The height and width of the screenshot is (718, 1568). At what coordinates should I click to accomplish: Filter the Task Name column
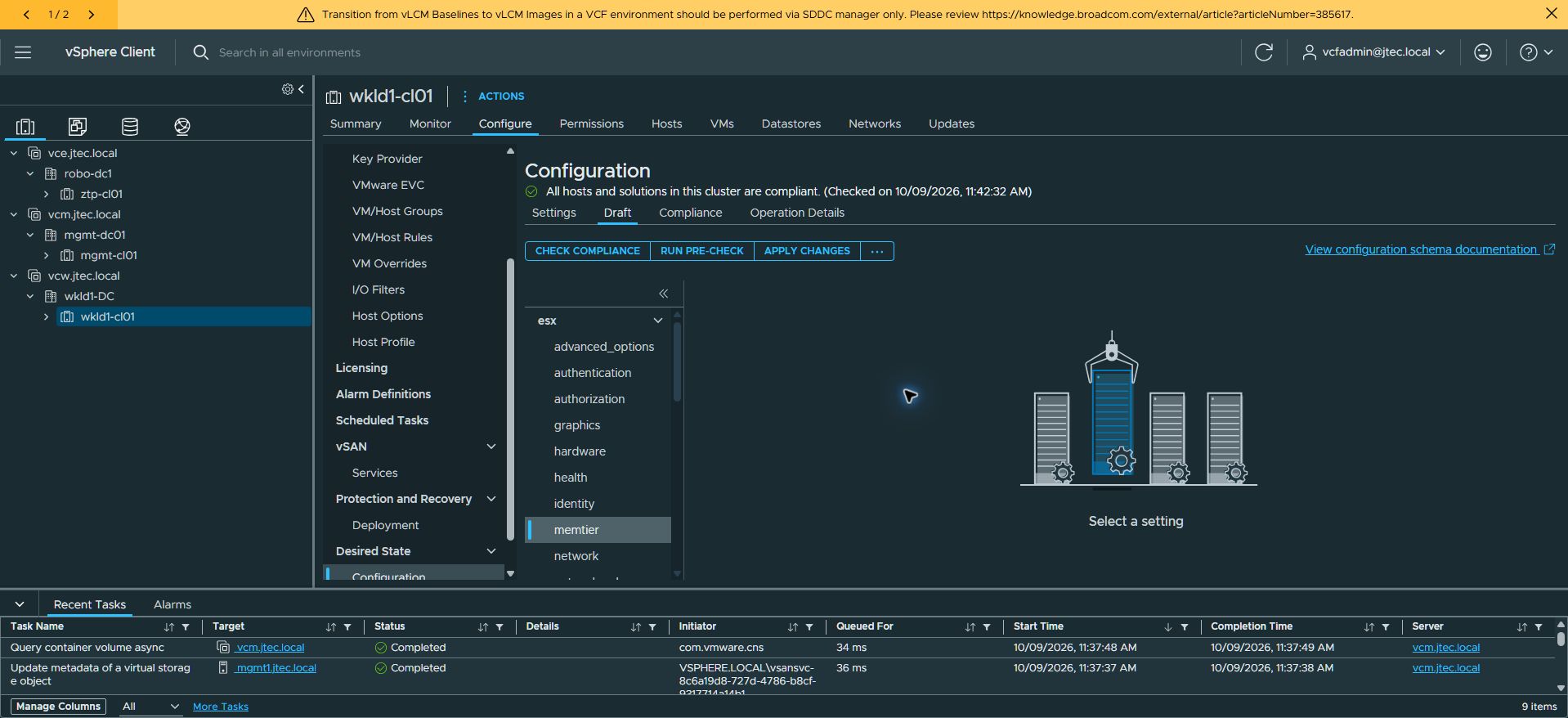click(186, 627)
